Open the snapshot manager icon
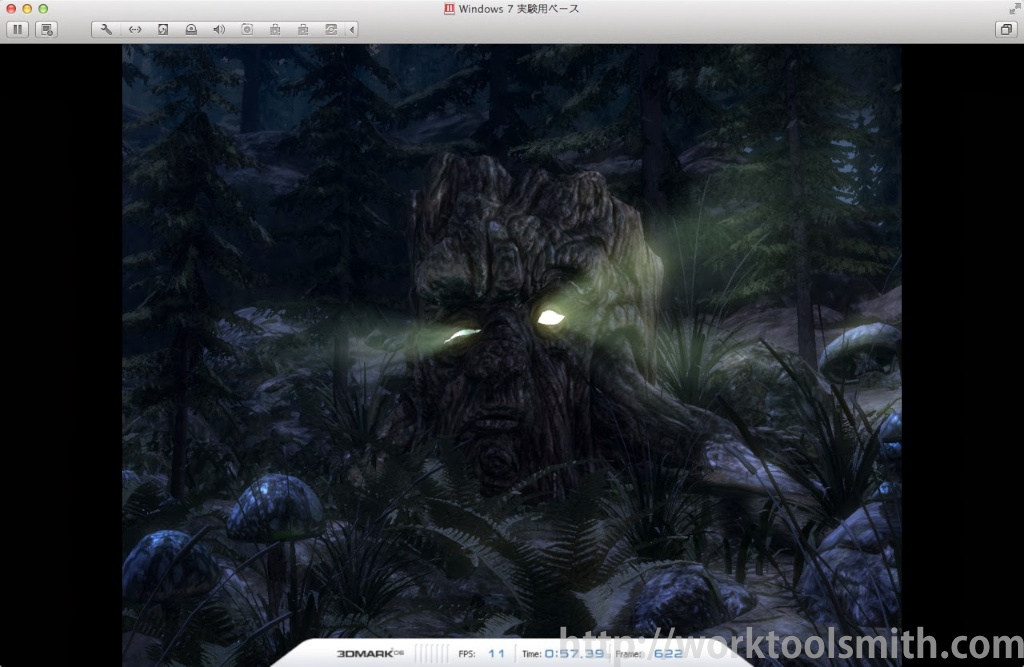The width and height of the screenshot is (1024, 667). coord(46,29)
